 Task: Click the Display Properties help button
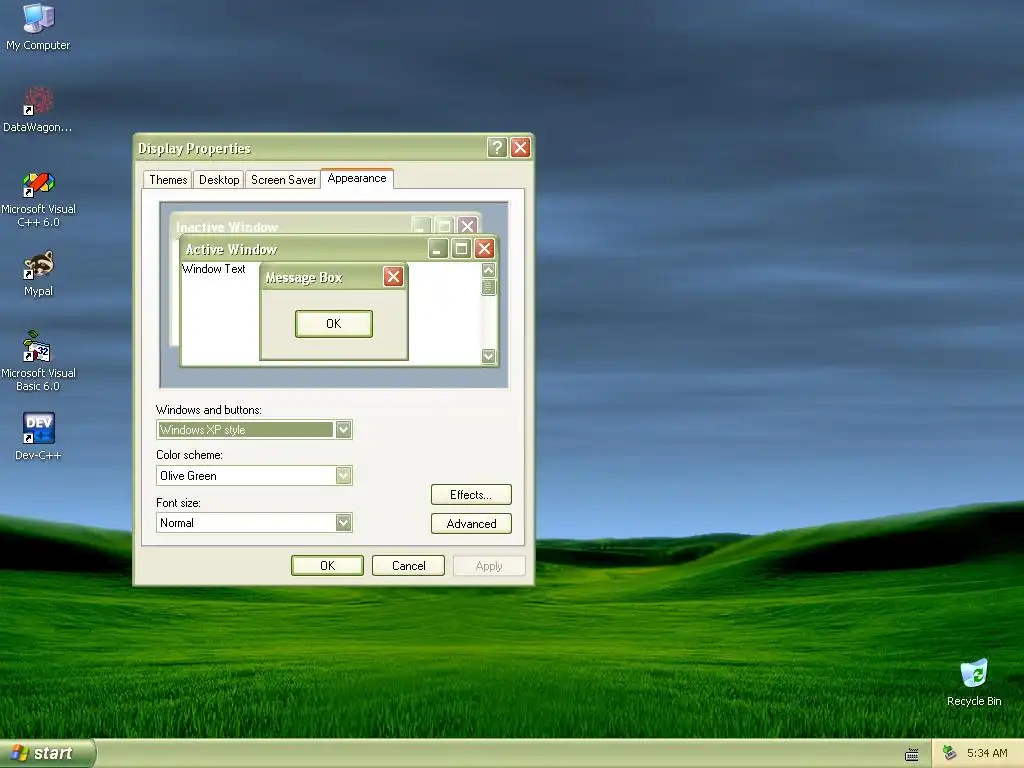[497, 148]
